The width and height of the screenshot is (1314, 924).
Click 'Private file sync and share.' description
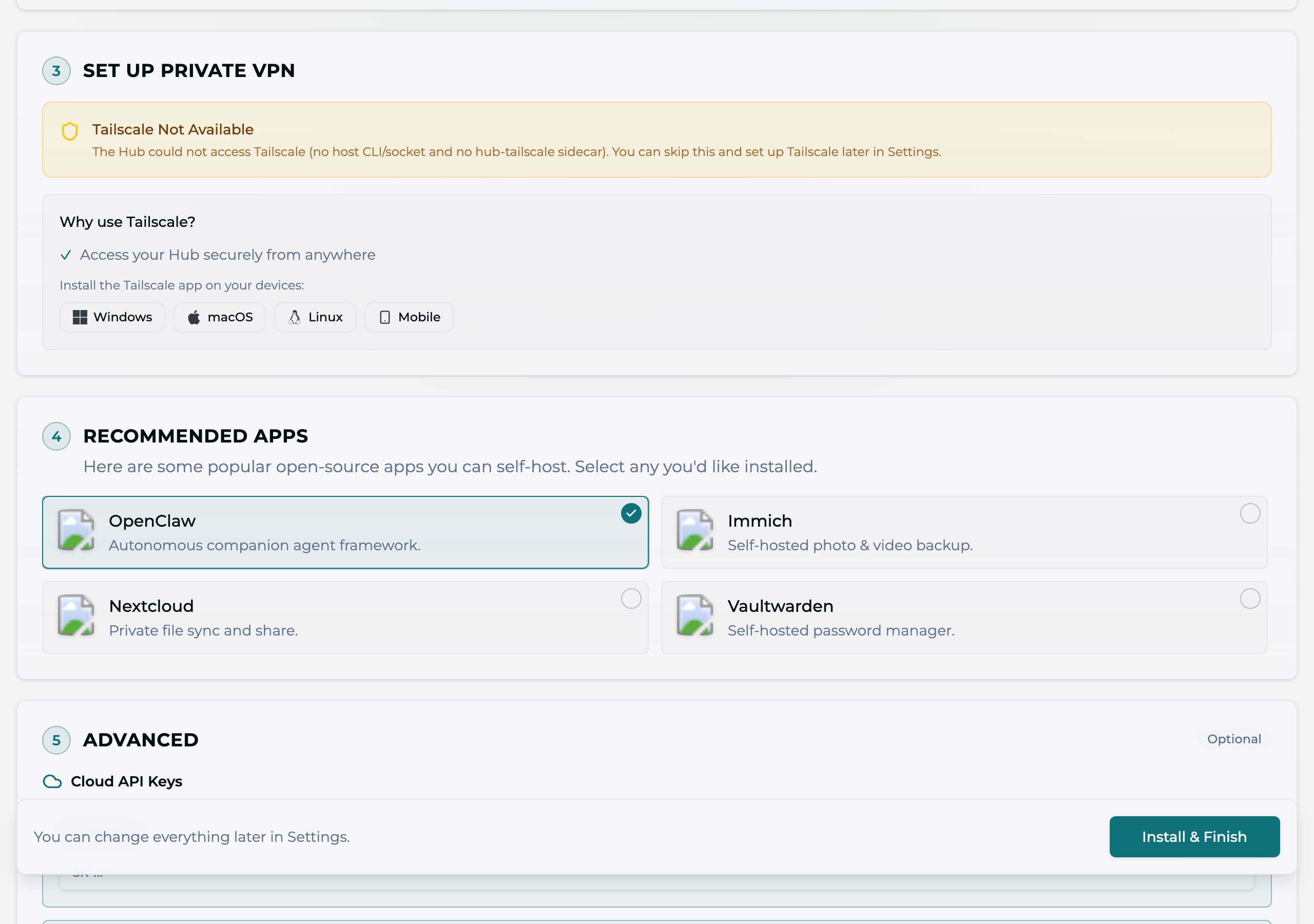[x=203, y=631]
